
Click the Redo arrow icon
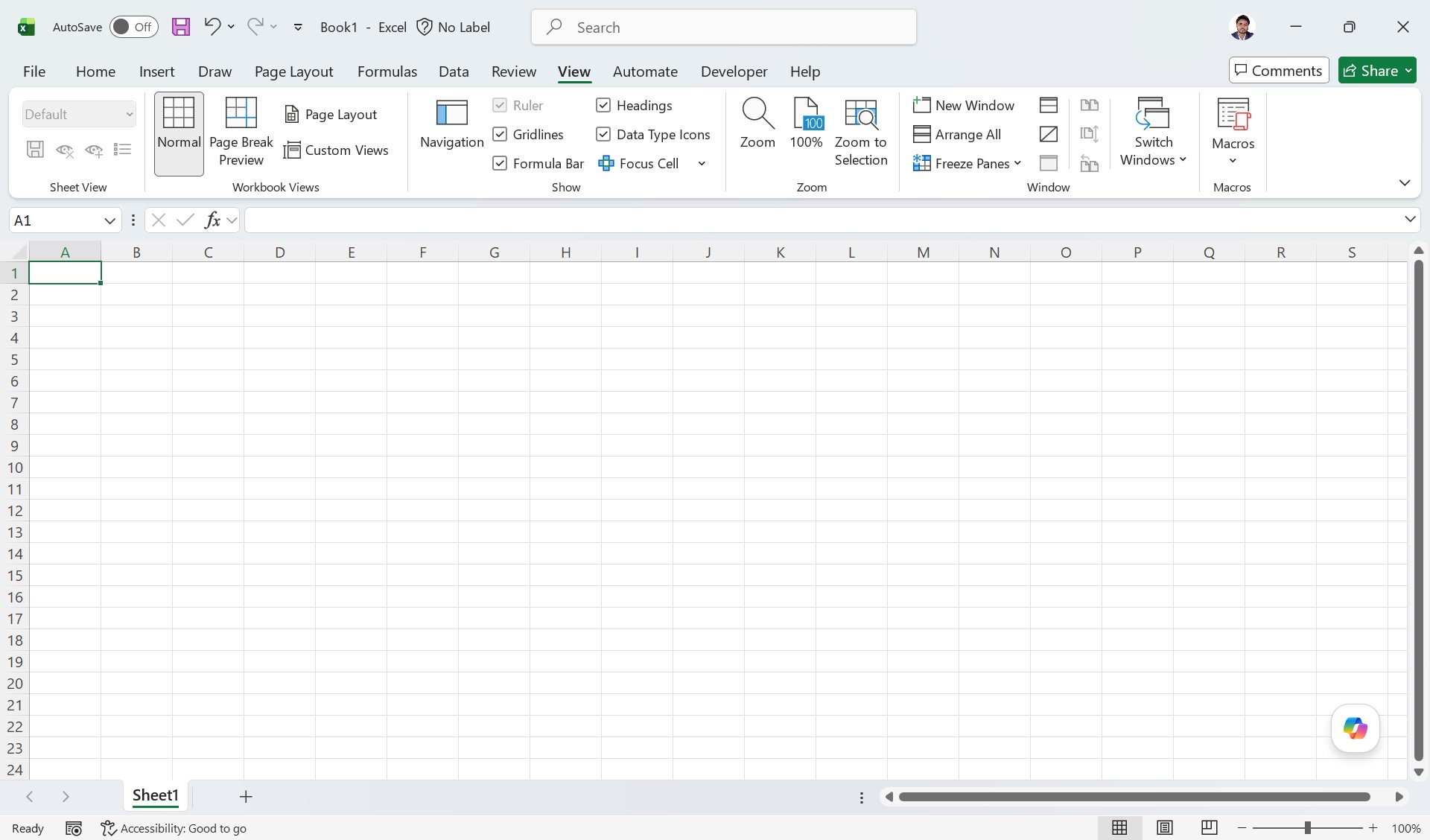[x=255, y=27]
